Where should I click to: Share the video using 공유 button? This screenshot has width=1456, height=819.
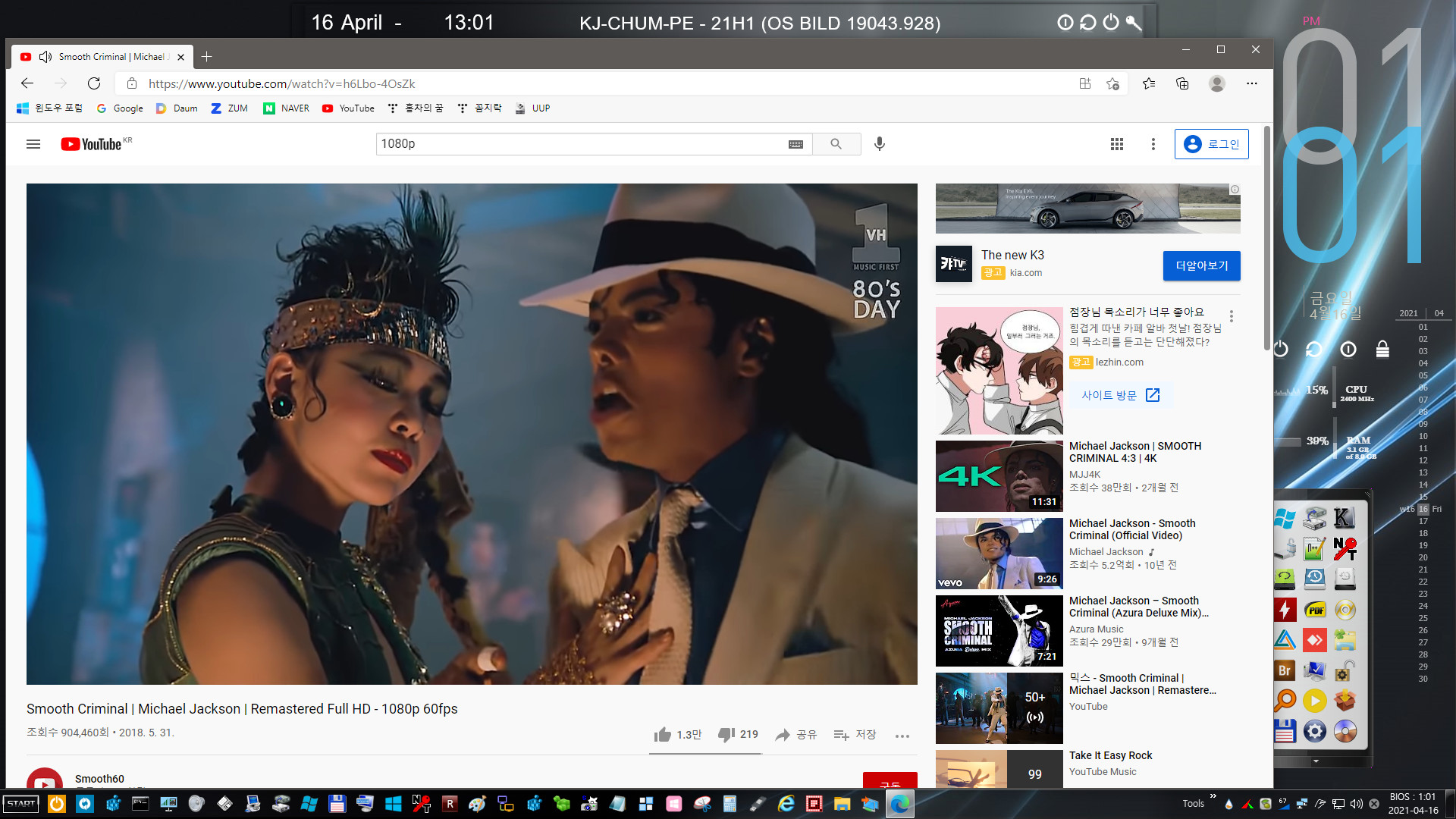click(795, 735)
